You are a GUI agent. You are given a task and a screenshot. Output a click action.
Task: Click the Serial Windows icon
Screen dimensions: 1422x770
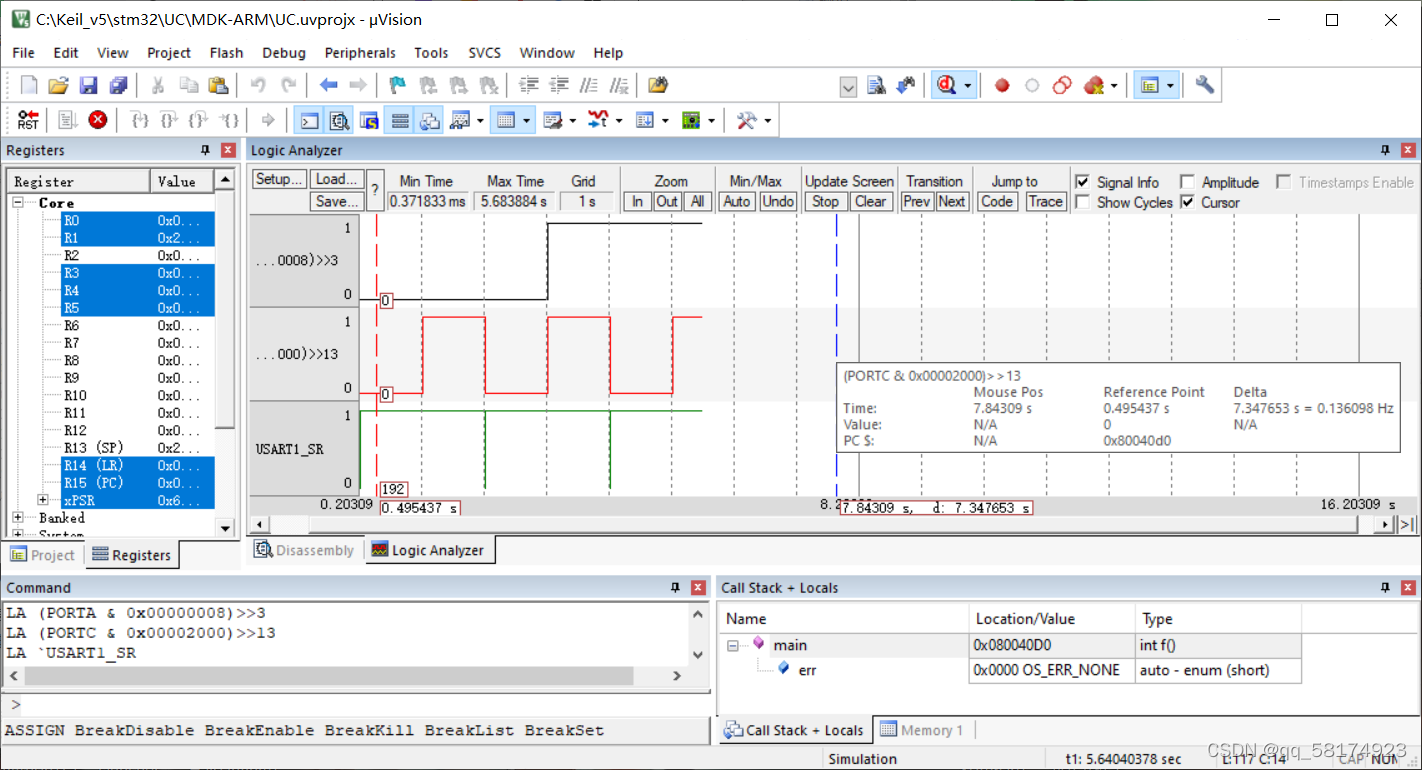(553, 121)
